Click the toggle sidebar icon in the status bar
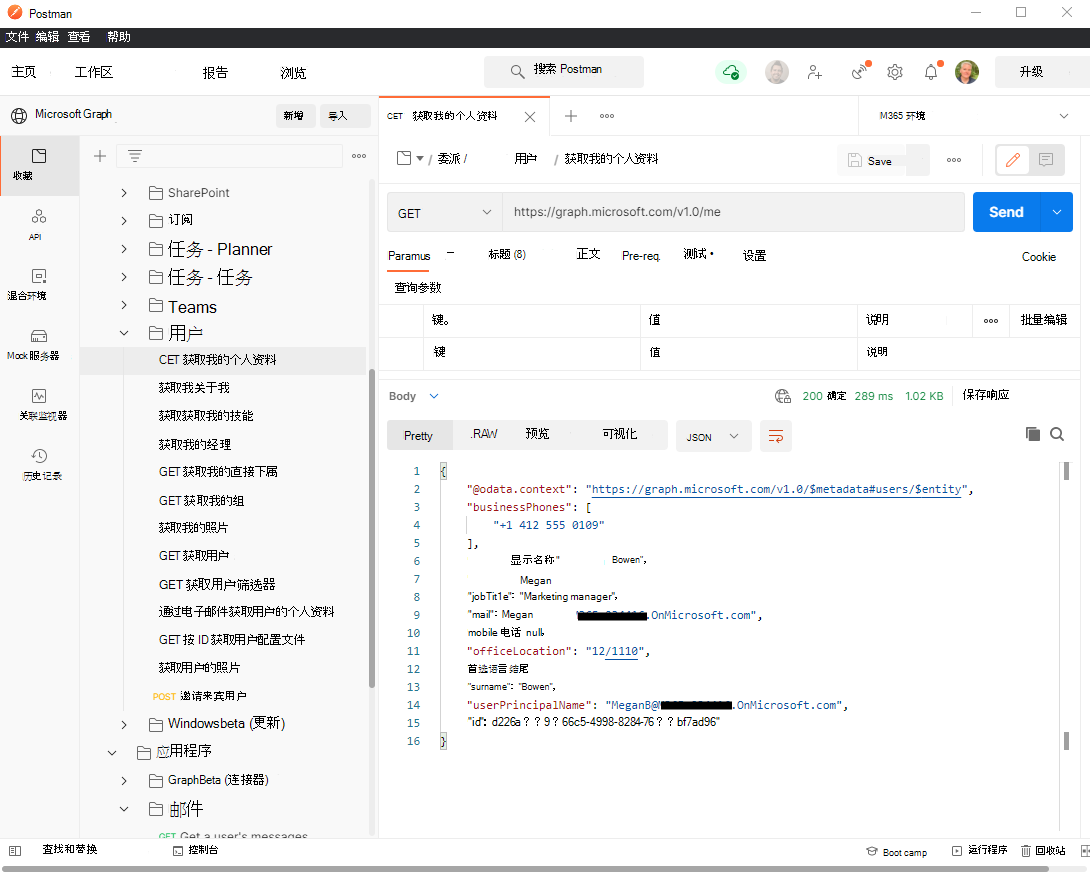Viewport: 1090px width, 874px height. click(15, 850)
